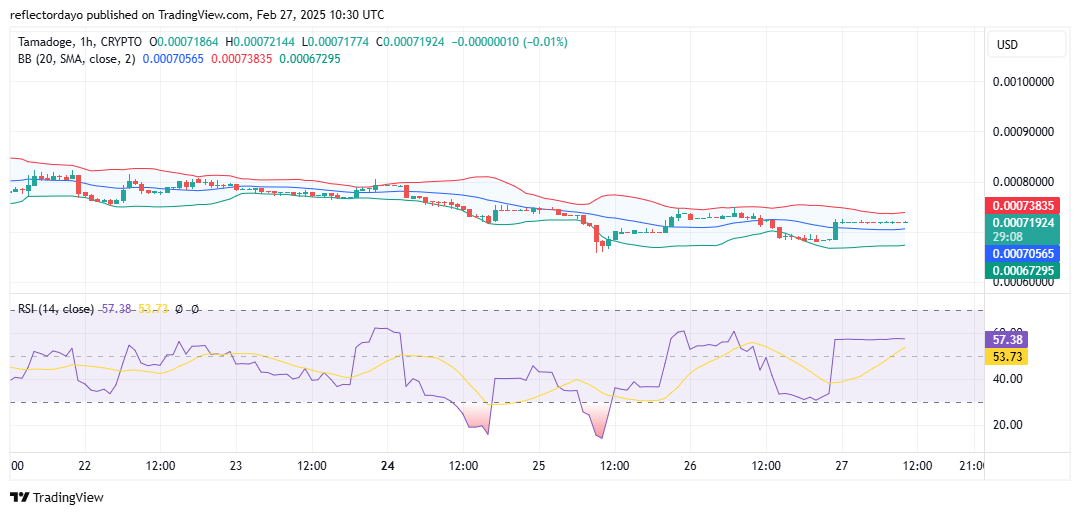
Task: Select the low price value L0.00071774
Action: (334, 42)
